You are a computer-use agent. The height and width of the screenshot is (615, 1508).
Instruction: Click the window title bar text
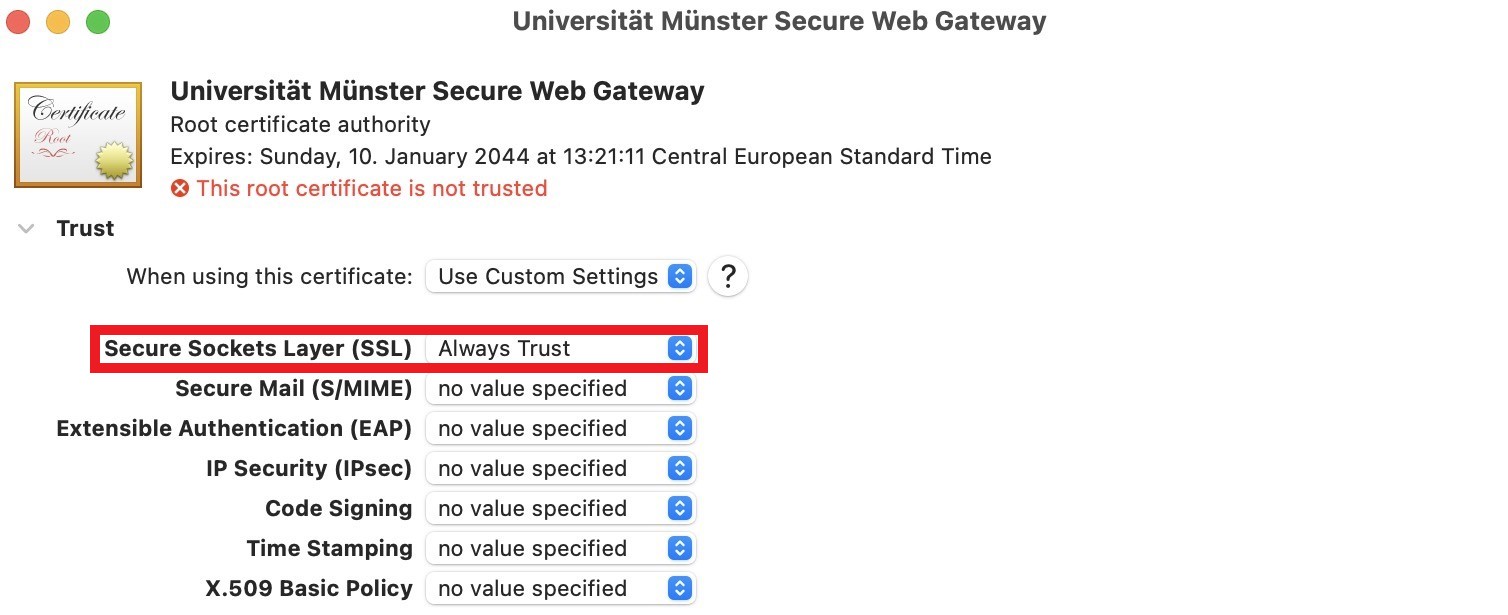[x=779, y=21]
